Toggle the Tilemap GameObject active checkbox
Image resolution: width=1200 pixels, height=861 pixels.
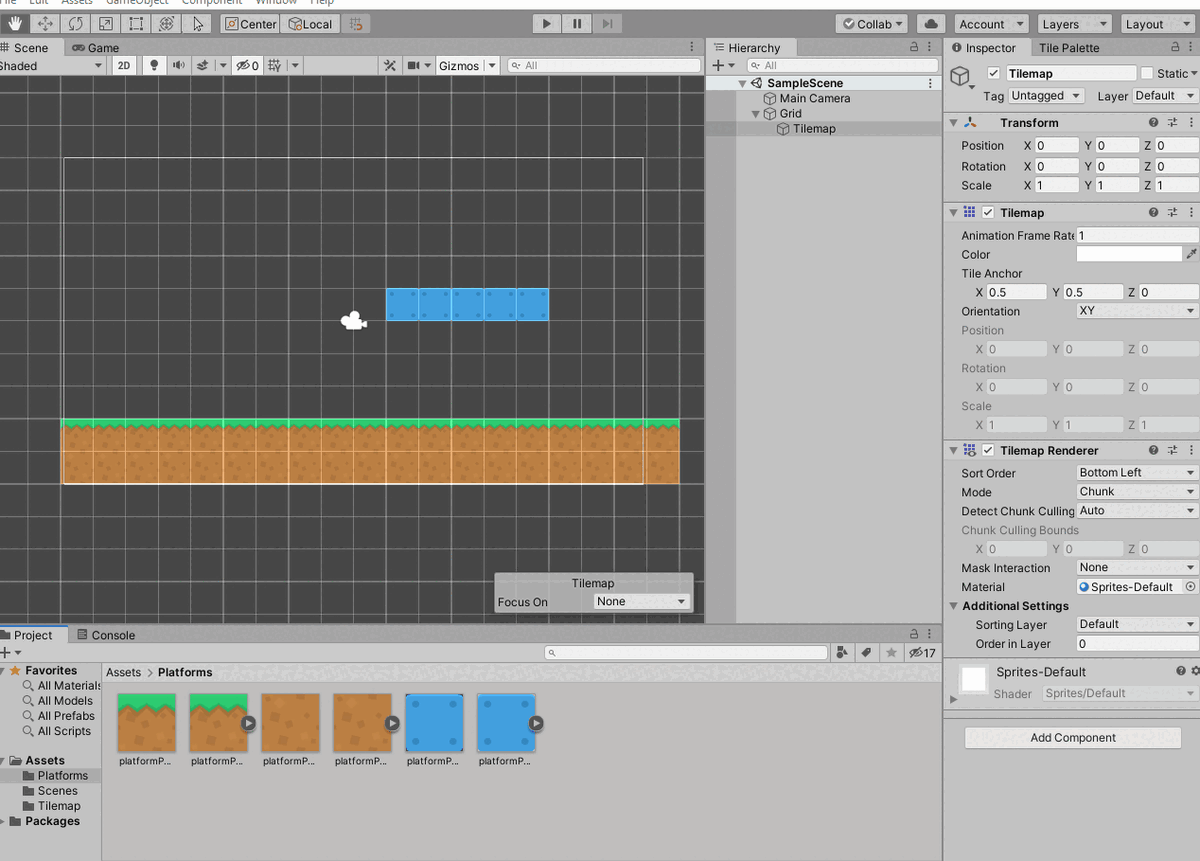(x=993, y=73)
